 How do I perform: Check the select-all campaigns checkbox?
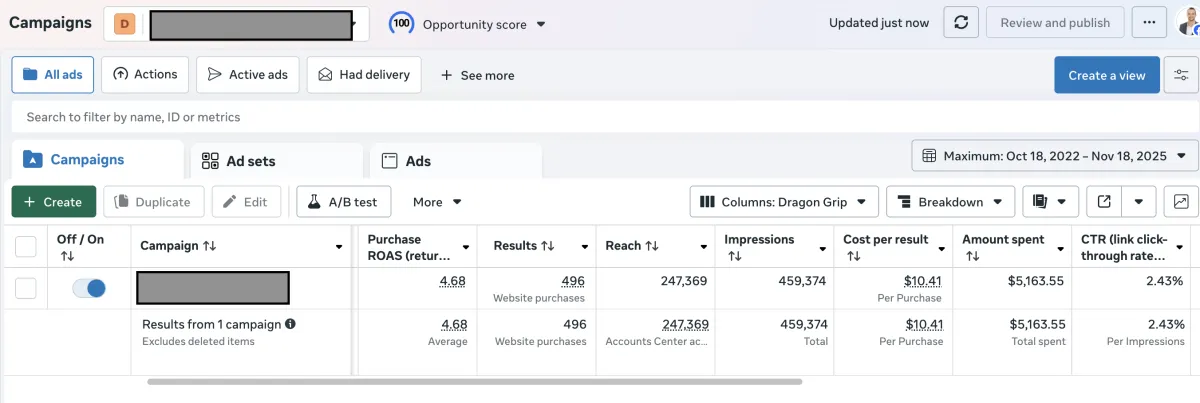(x=26, y=246)
